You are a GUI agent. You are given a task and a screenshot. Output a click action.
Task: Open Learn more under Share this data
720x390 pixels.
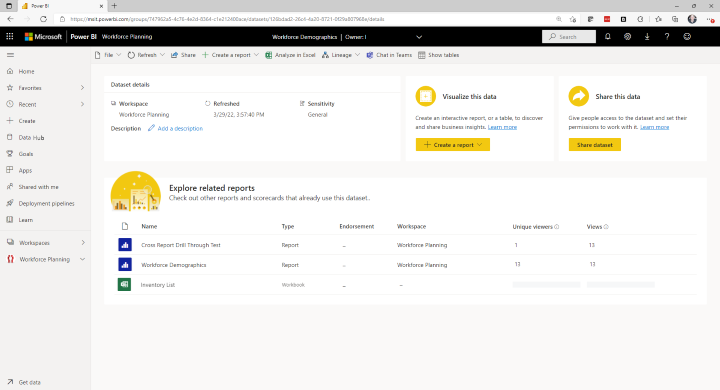(x=655, y=127)
